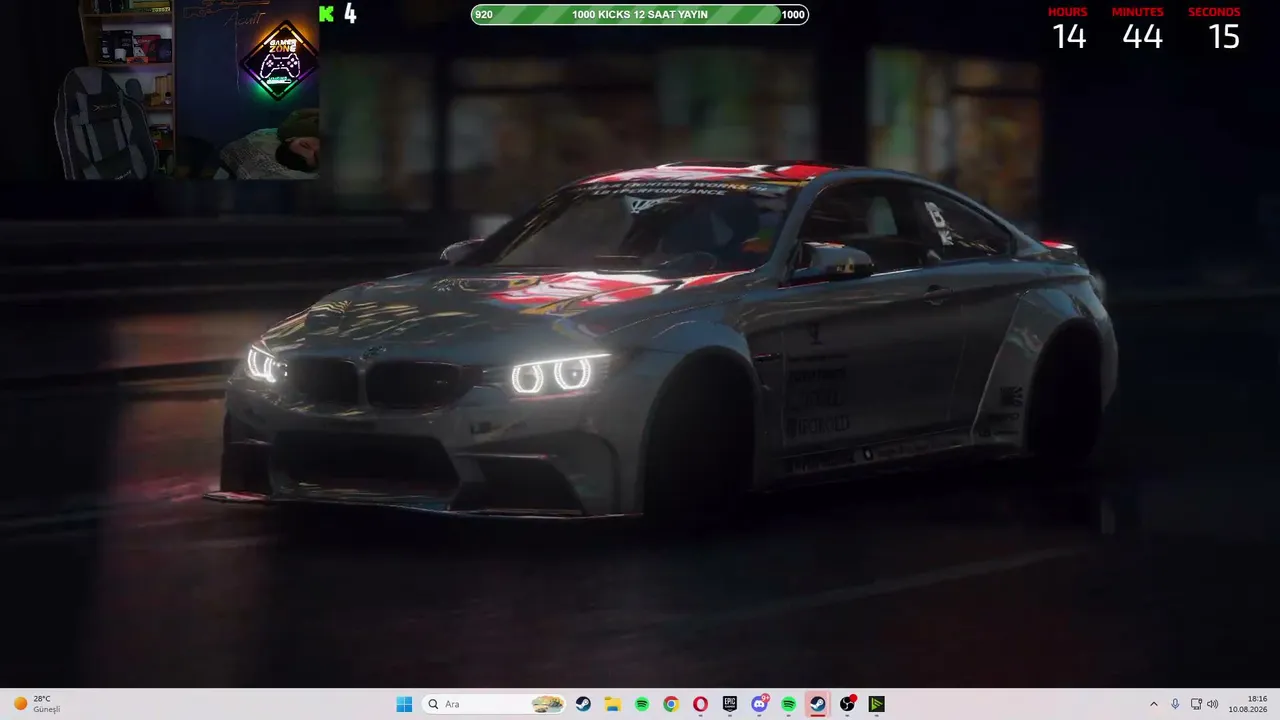Click the microphone icon in the system tray
Screen dimensions: 1280x720
click(x=1175, y=704)
